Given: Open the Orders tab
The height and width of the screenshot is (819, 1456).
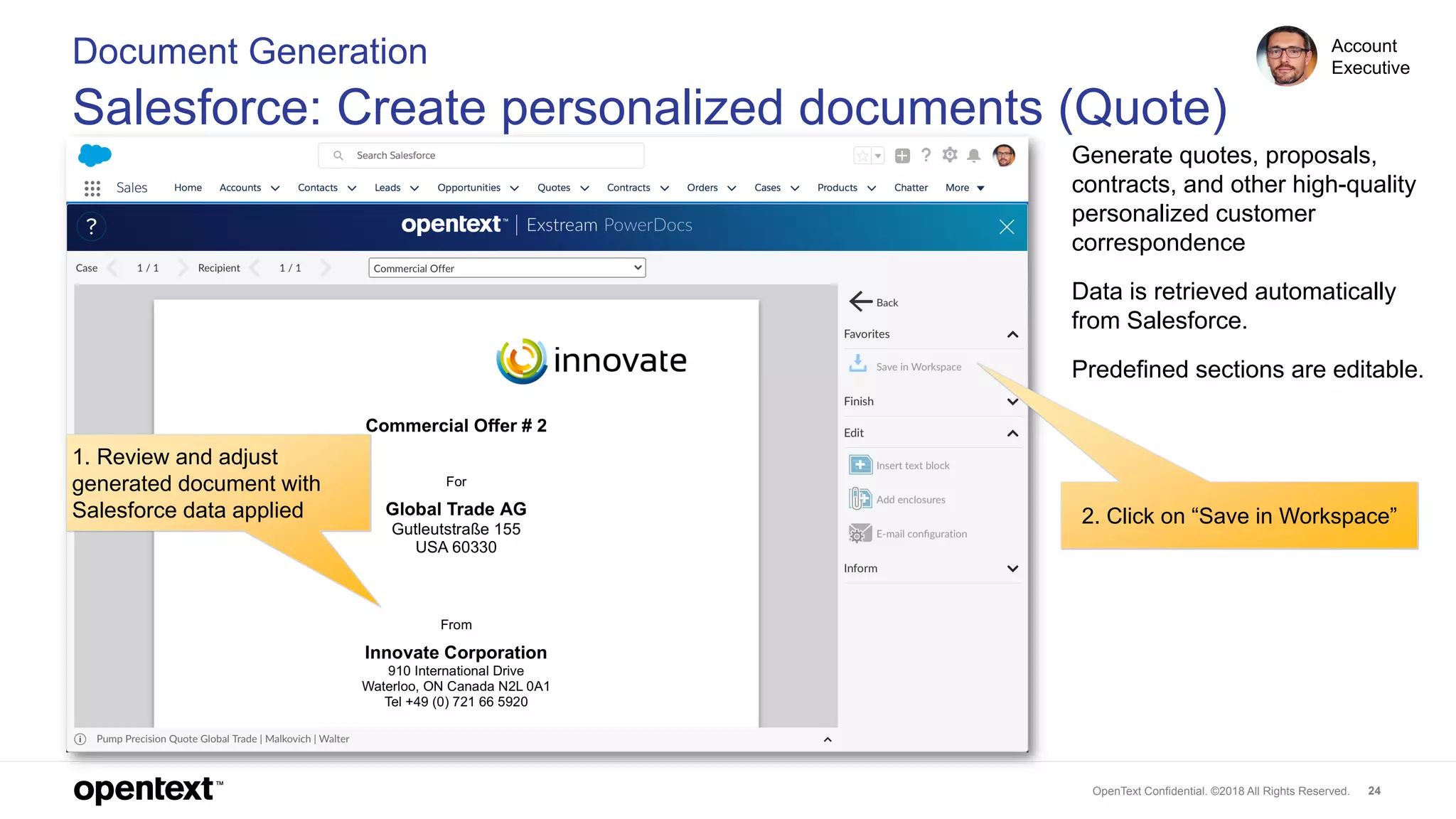Looking at the screenshot, I should click(x=702, y=188).
